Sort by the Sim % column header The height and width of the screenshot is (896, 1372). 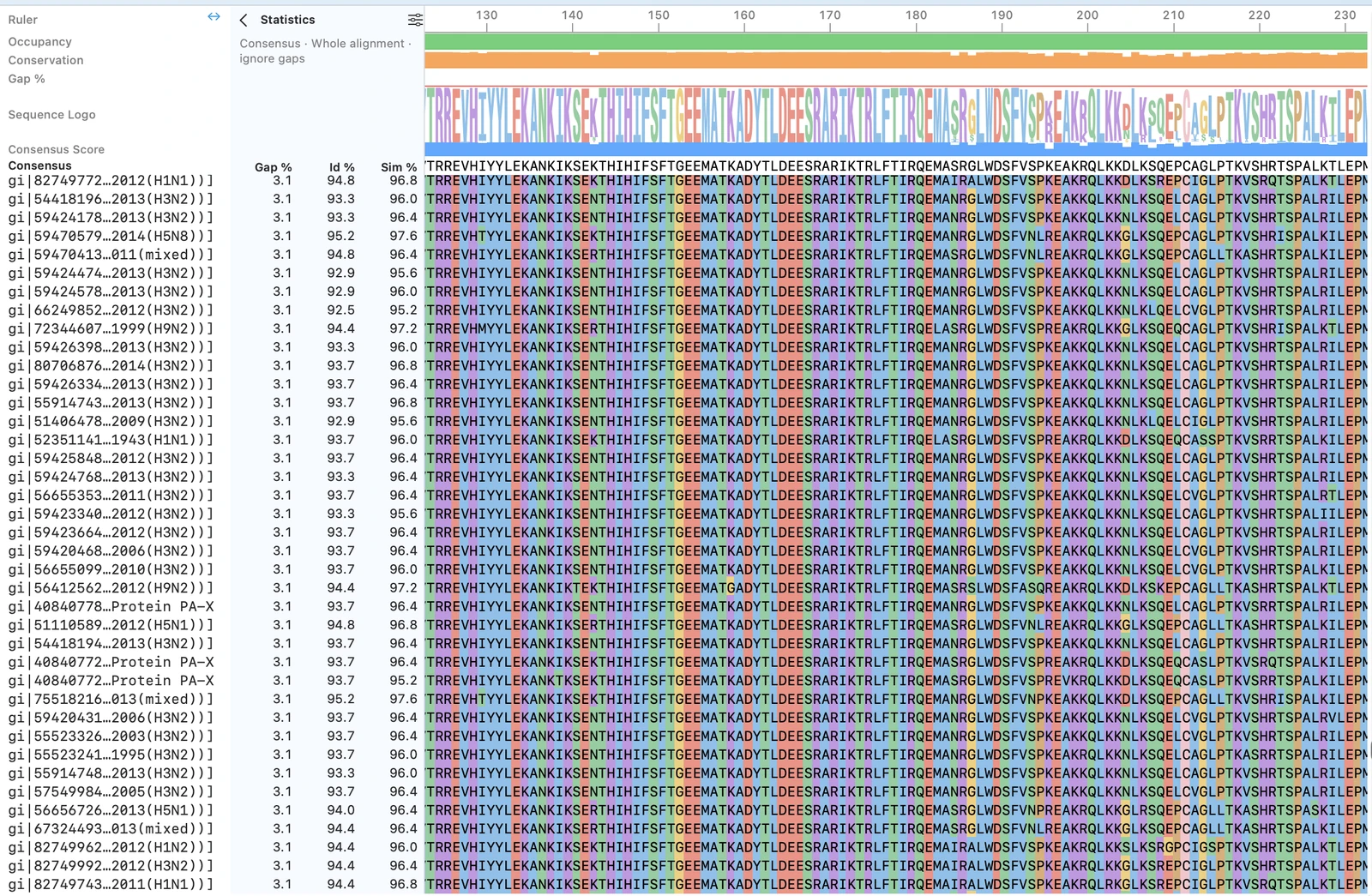click(399, 167)
